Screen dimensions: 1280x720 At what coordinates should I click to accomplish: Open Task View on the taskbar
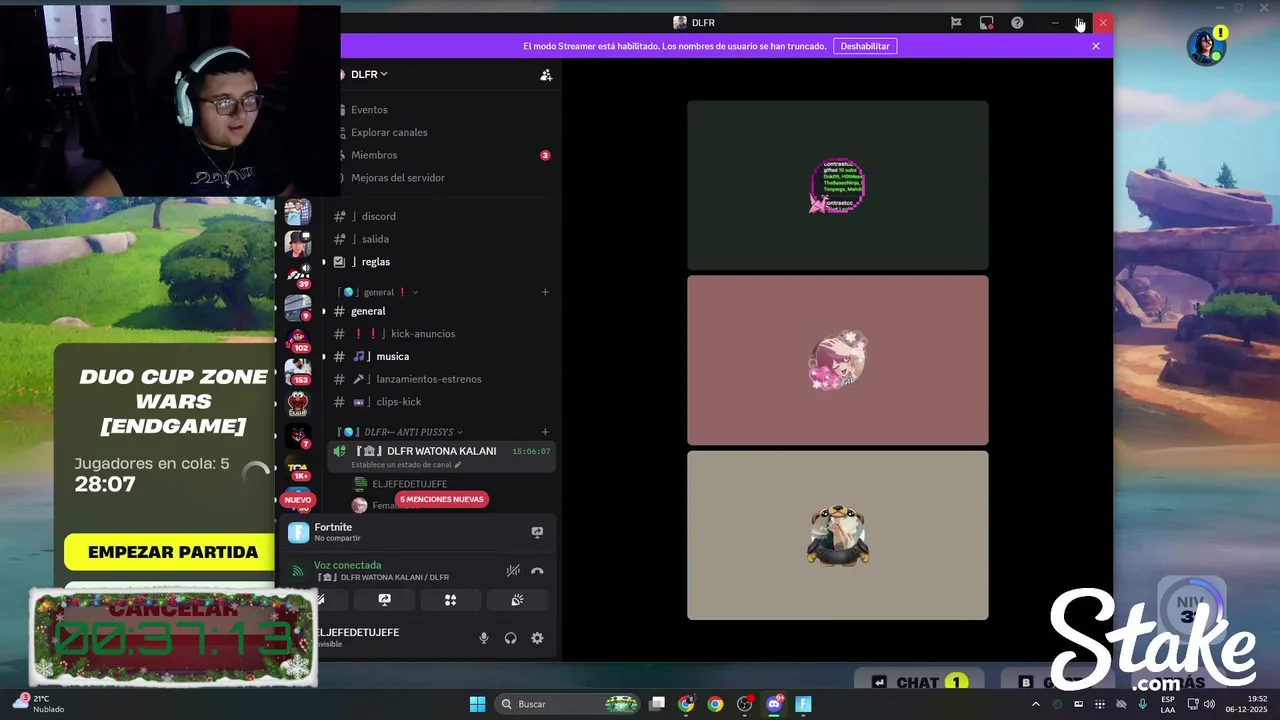coord(657,704)
